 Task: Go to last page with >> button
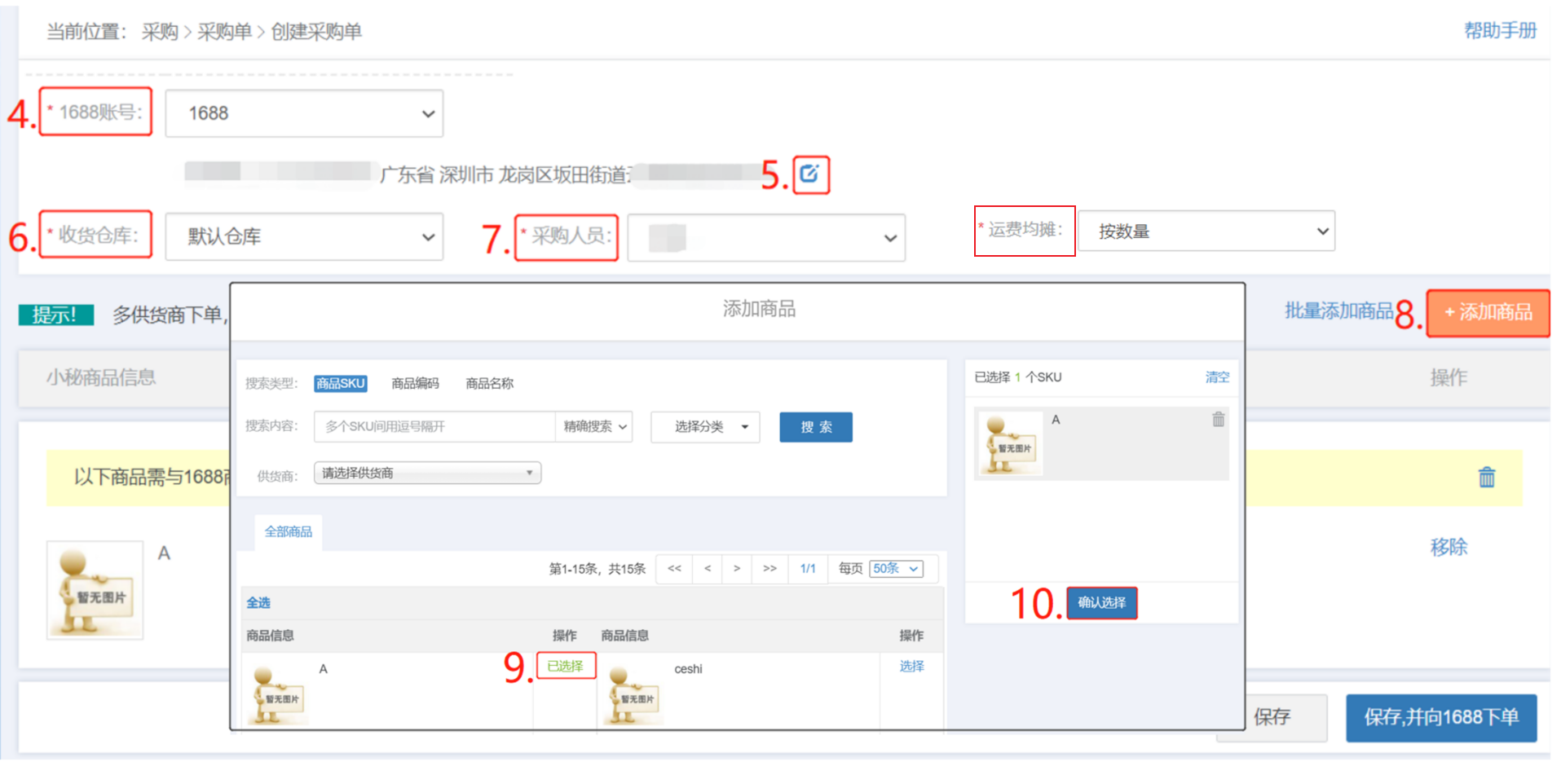click(769, 569)
